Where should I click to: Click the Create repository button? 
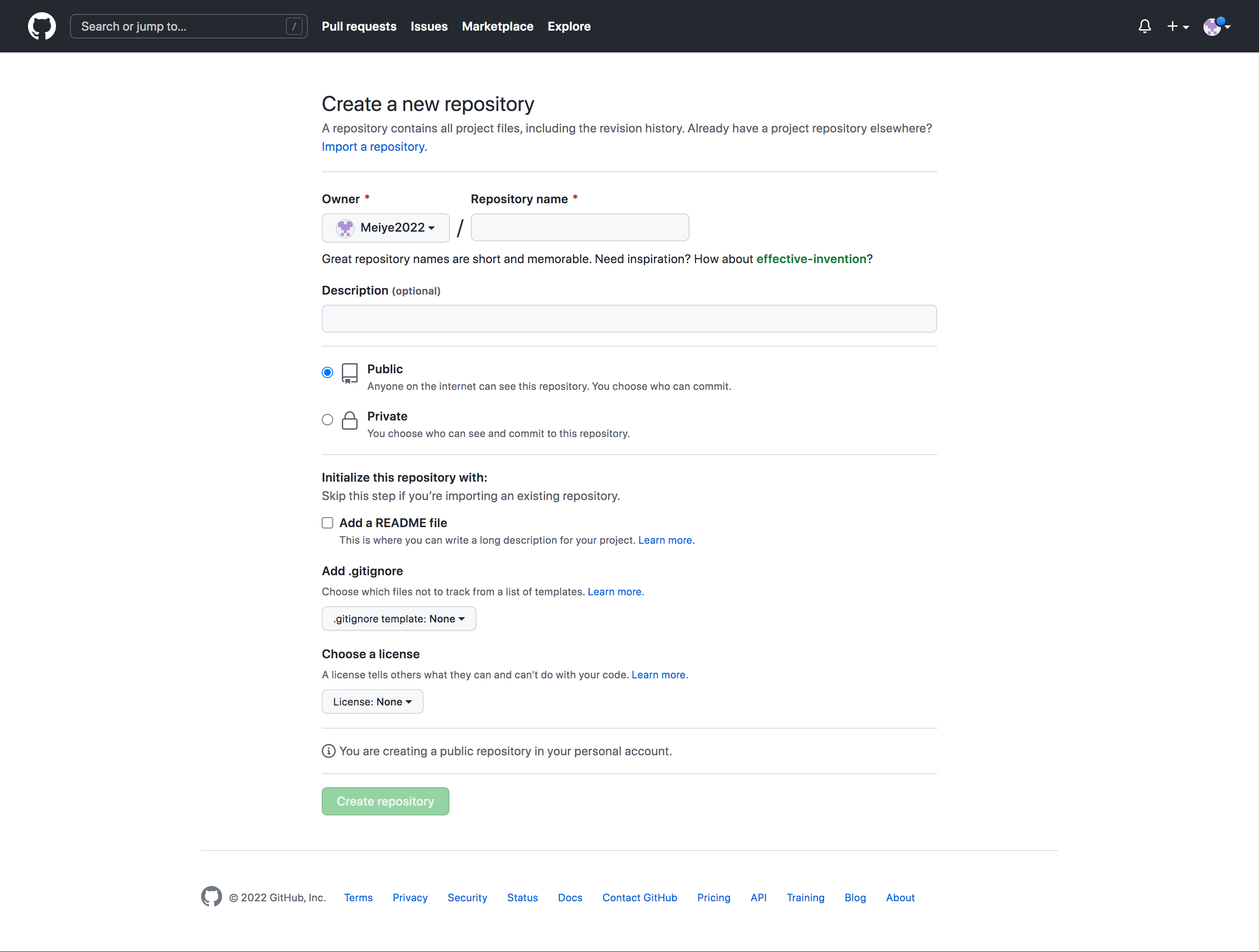[x=385, y=801]
